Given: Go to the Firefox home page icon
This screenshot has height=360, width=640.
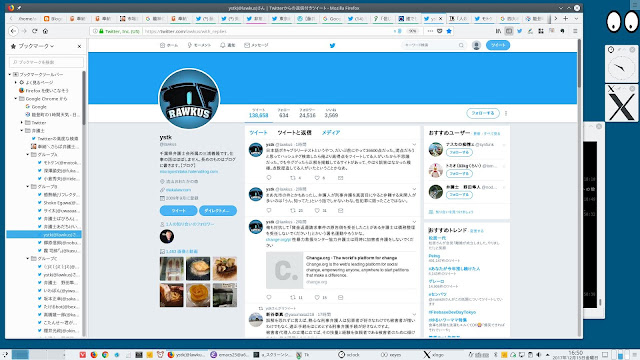Looking at the screenshot, I should click(x=45, y=31).
